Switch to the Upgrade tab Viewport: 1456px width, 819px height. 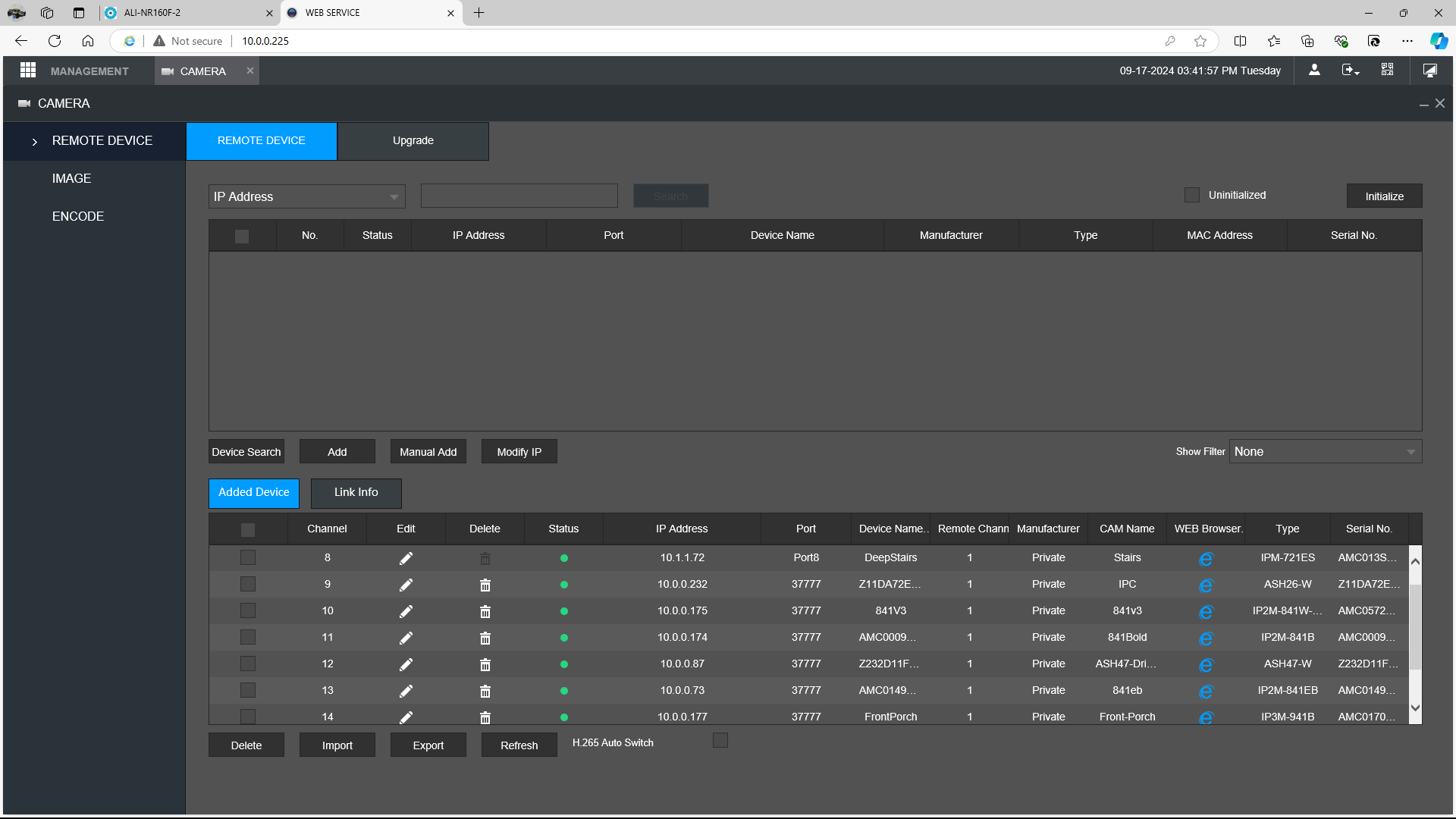[413, 141]
